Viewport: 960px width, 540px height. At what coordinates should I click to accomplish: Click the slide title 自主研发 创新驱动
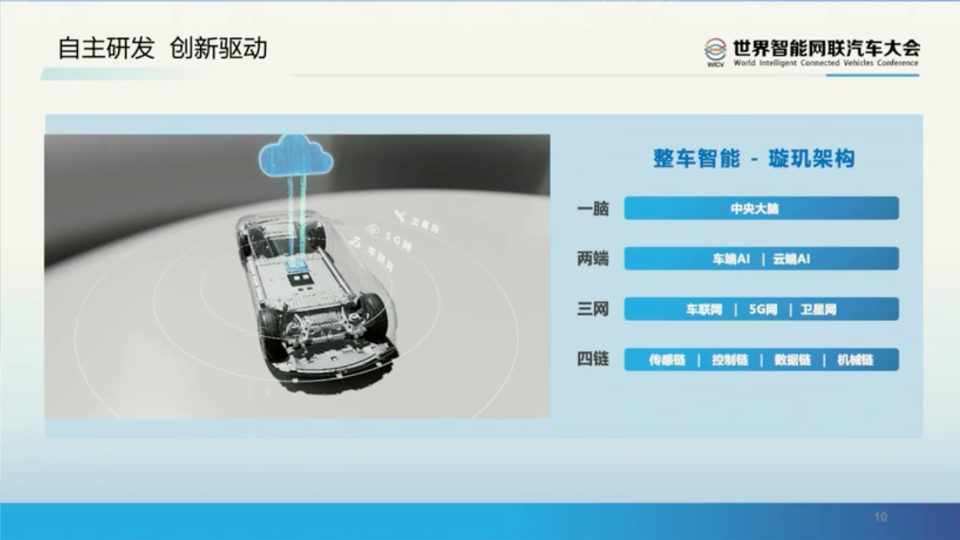click(x=162, y=48)
